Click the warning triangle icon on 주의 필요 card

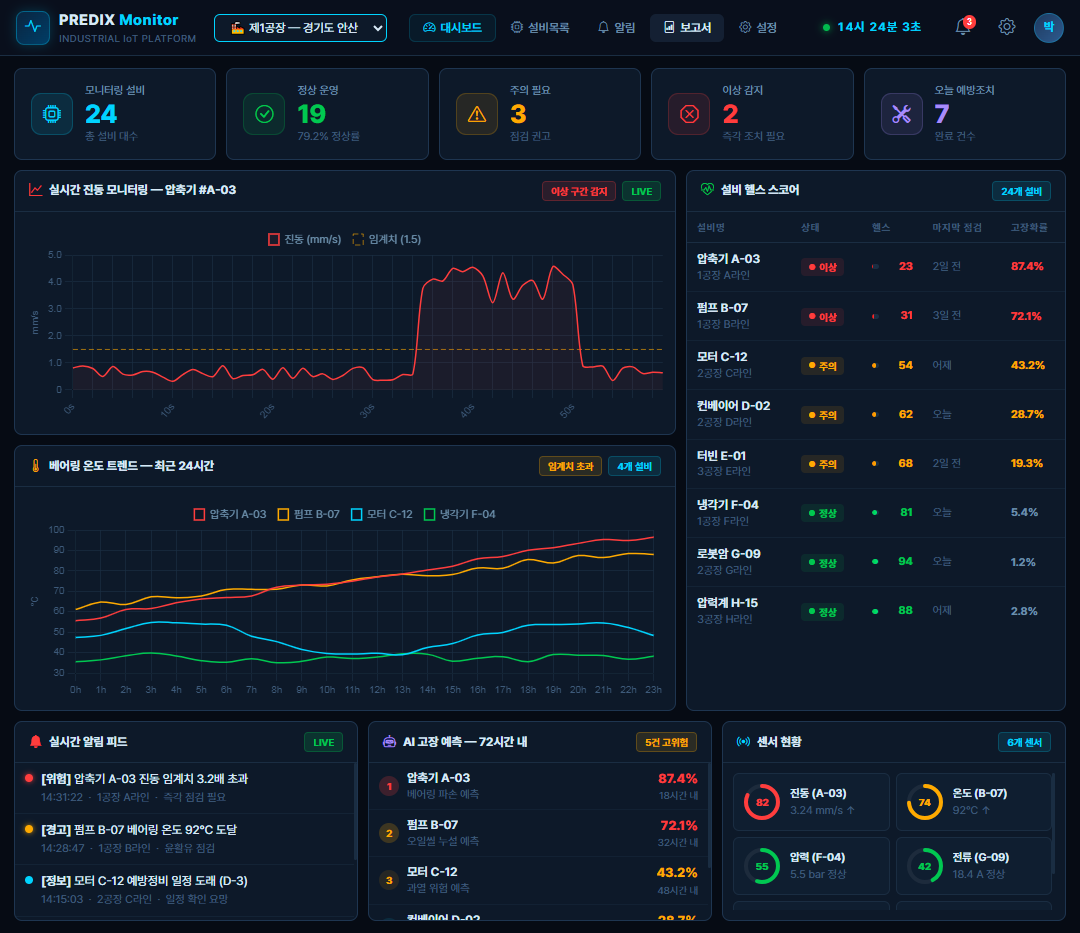477,114
